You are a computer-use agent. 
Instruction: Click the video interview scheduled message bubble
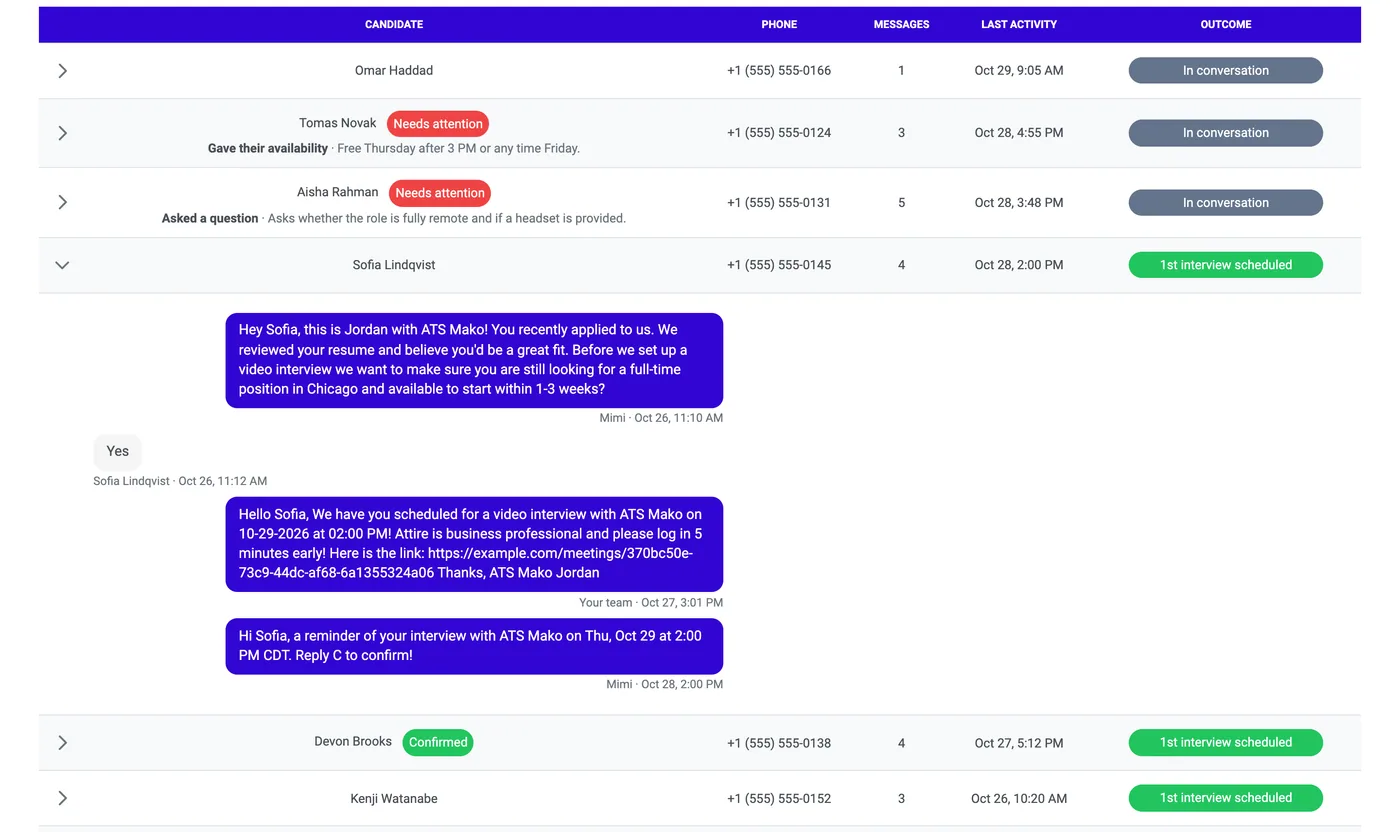[x=474, y=544]
